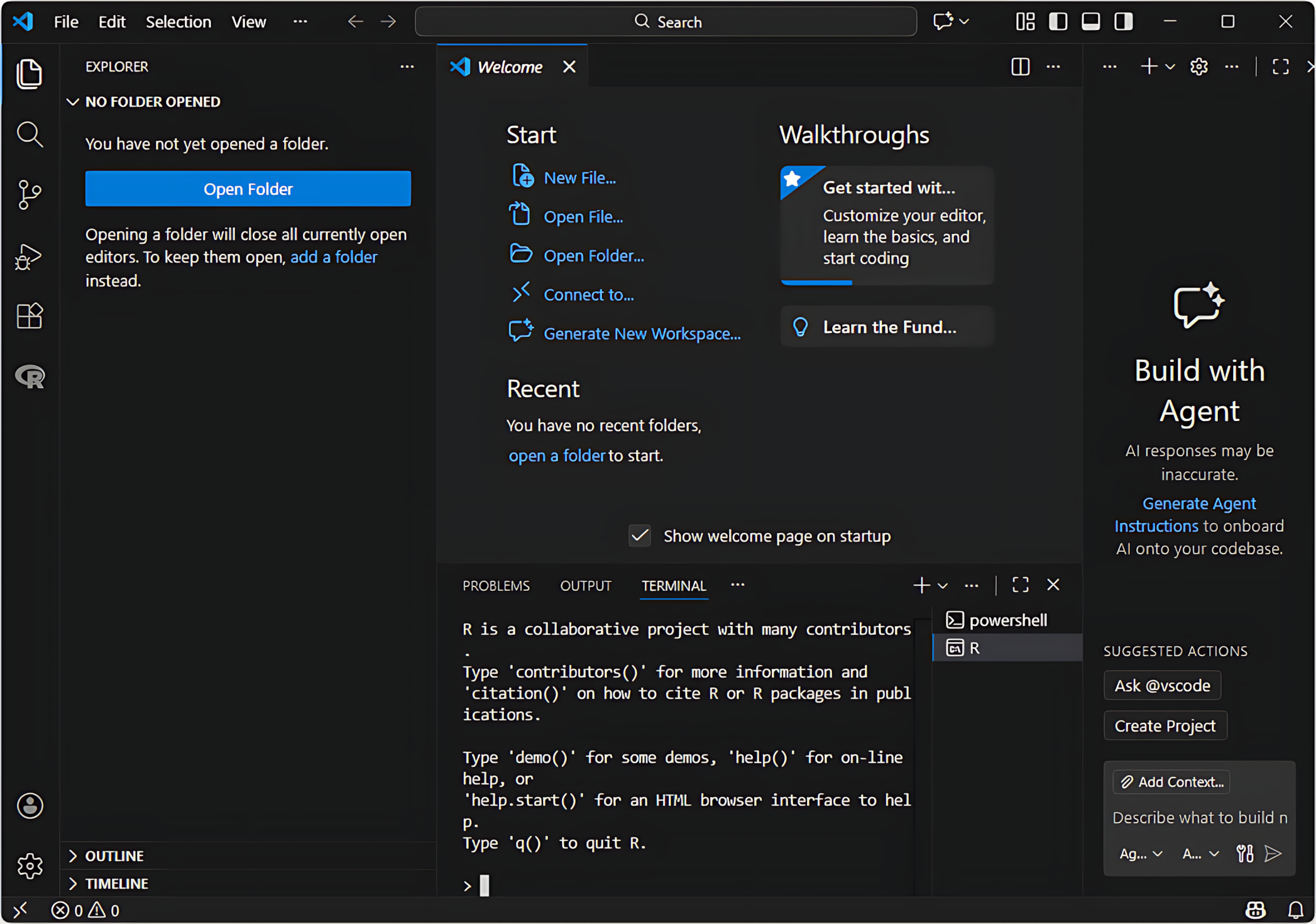Open the Selection menu

click(178, 21)
